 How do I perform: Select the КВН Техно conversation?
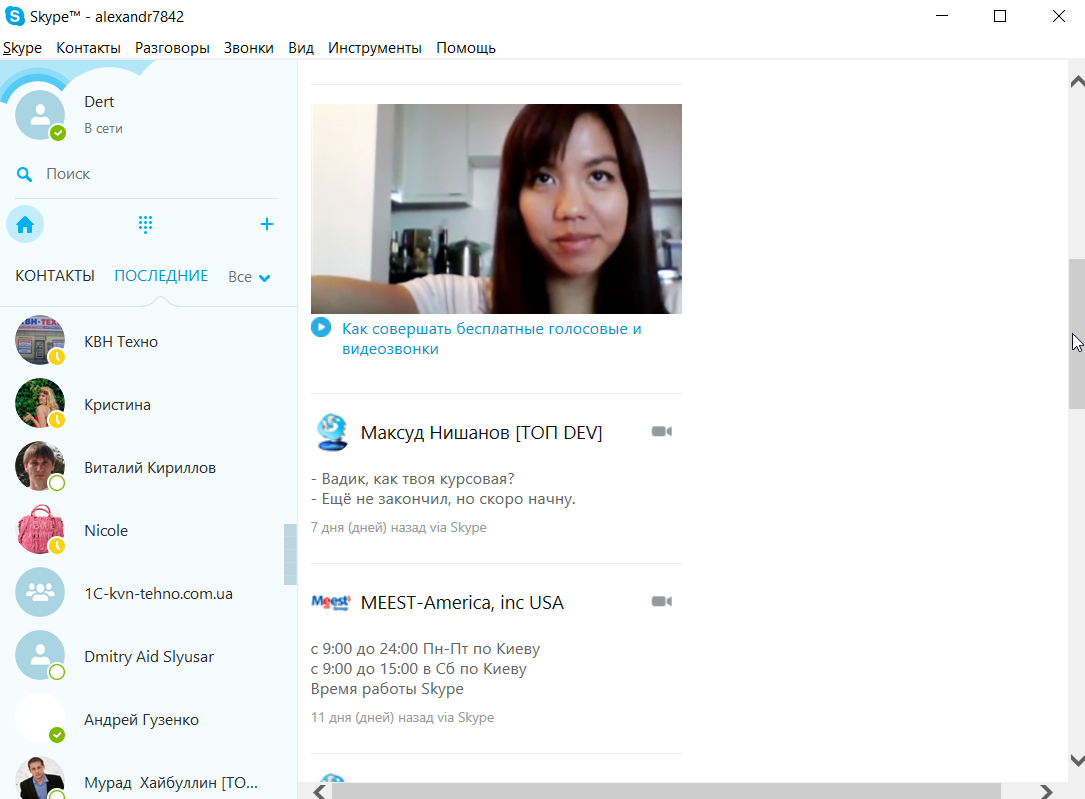[142, 340]
